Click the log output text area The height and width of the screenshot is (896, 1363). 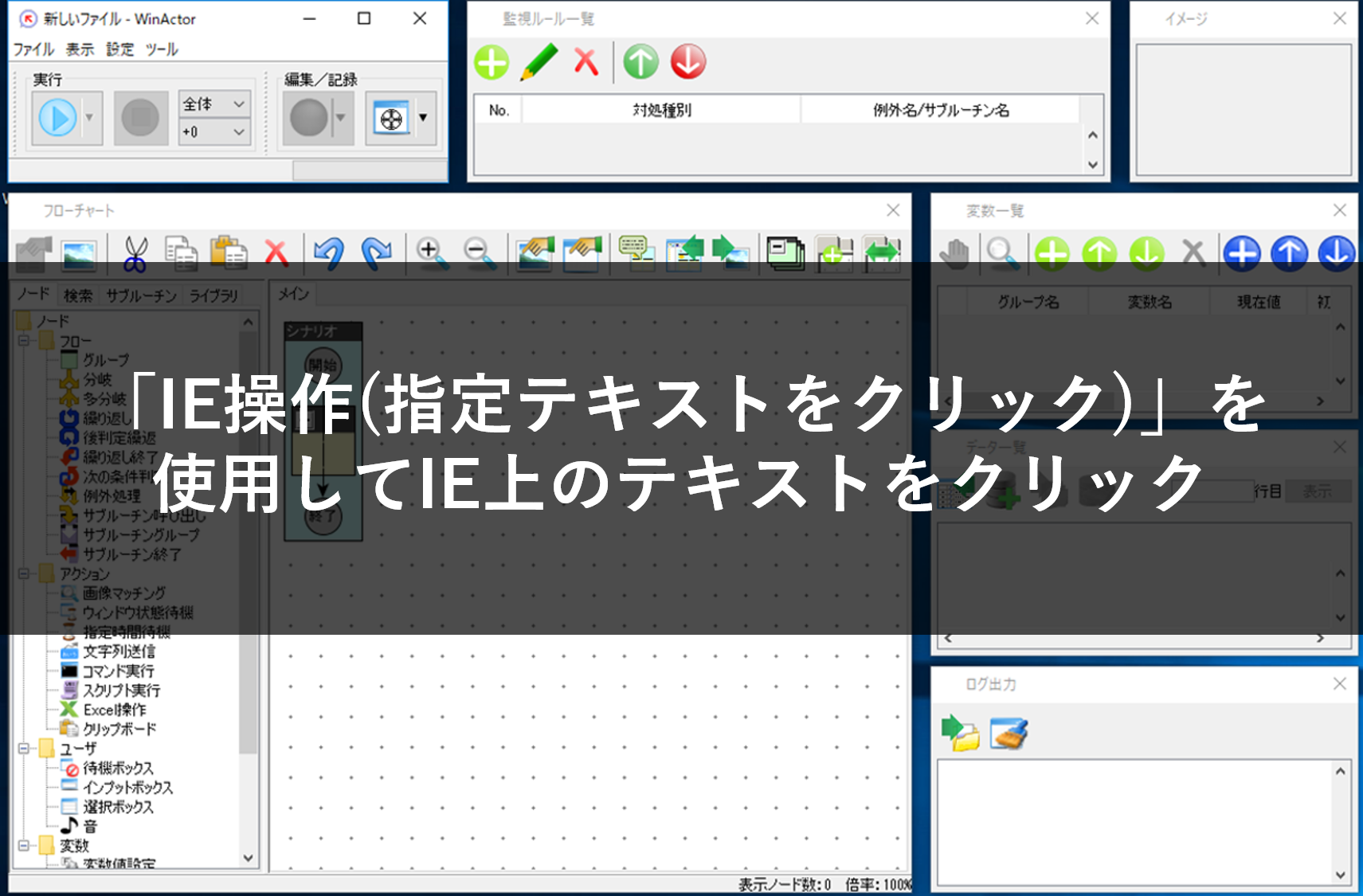(1134, 822)
